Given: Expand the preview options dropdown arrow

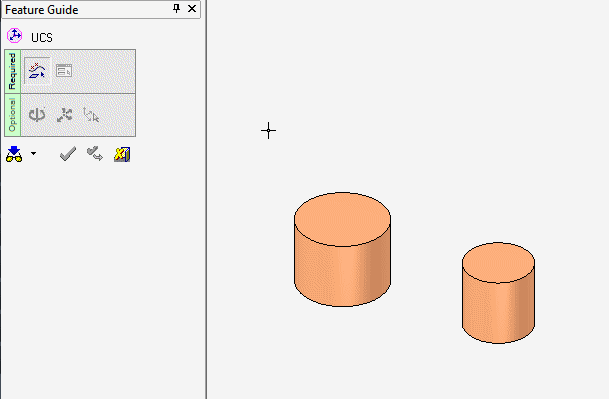Looking at the screenshot, I should point(33,153).
